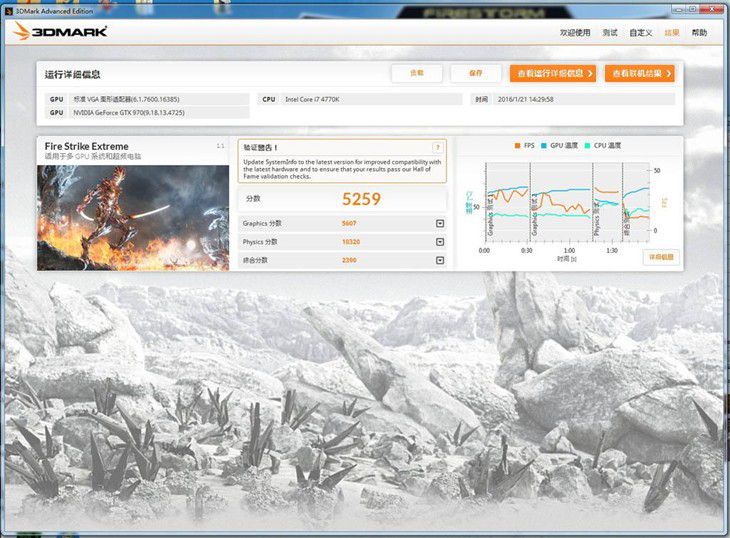Open the 自定义 custom tab
730x538 pixels.
click(x=641, y=33)
